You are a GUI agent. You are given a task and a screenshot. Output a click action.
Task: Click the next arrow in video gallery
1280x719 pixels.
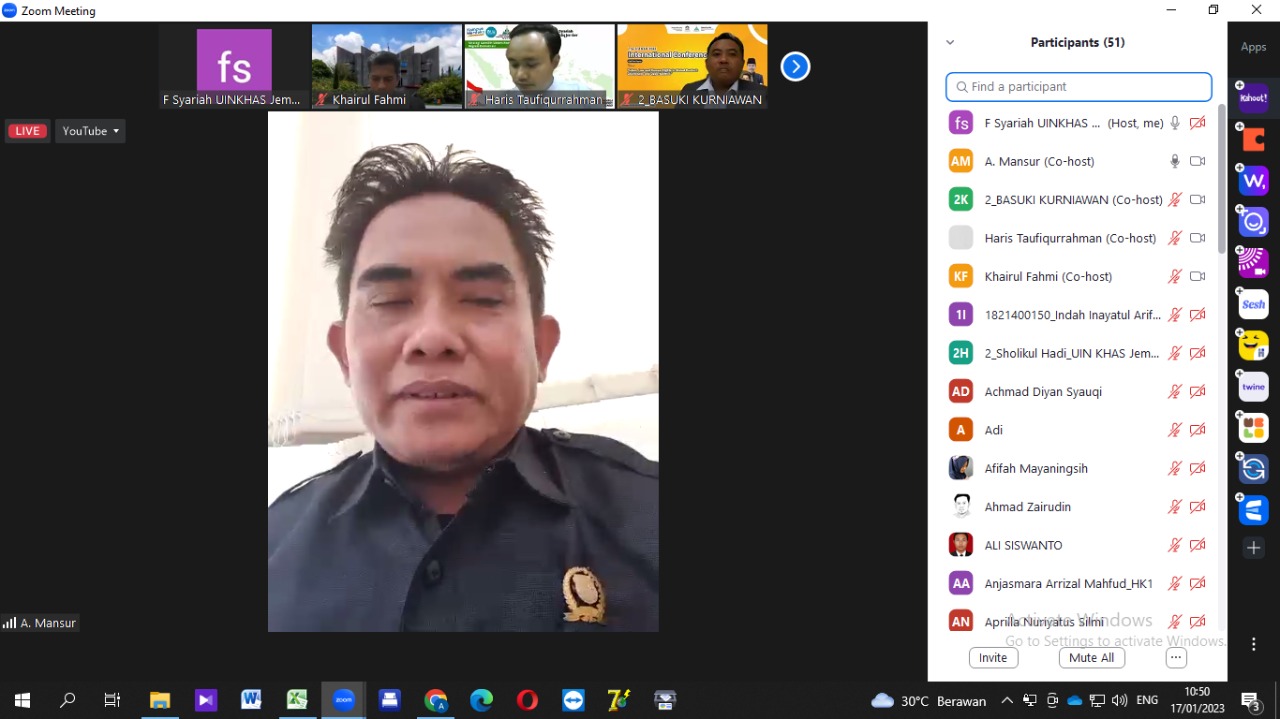point(795,67)
